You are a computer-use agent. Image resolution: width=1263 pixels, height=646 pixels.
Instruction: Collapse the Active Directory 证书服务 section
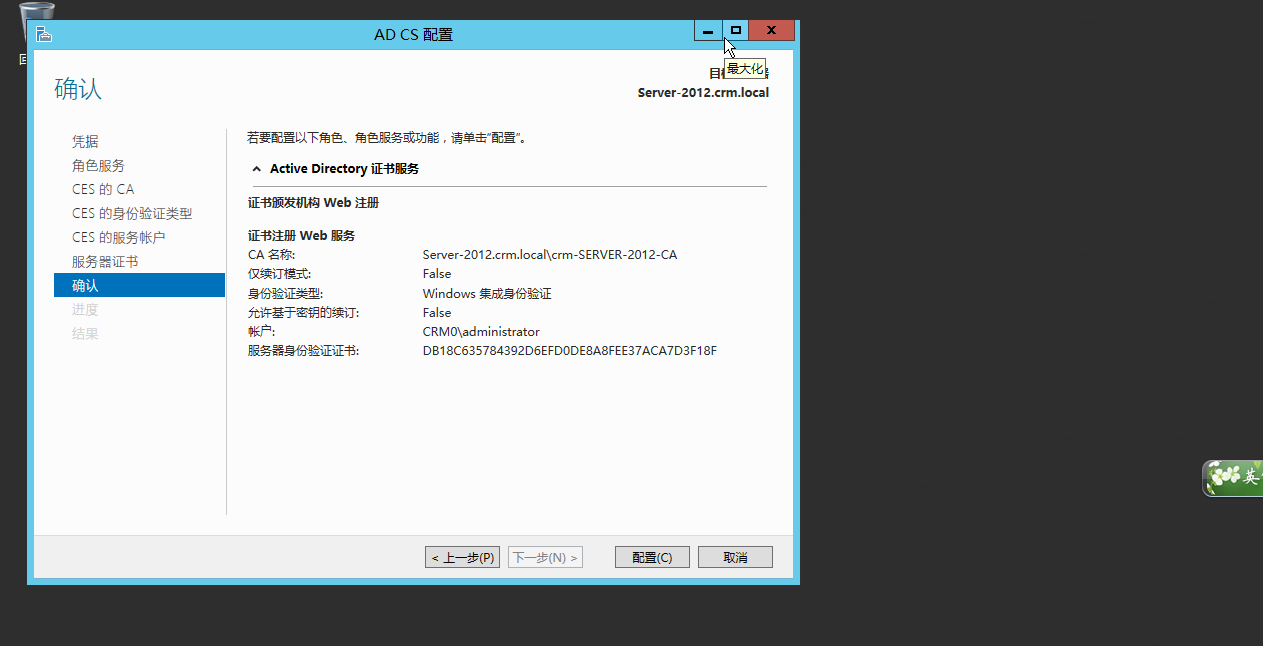click(257, 169)
